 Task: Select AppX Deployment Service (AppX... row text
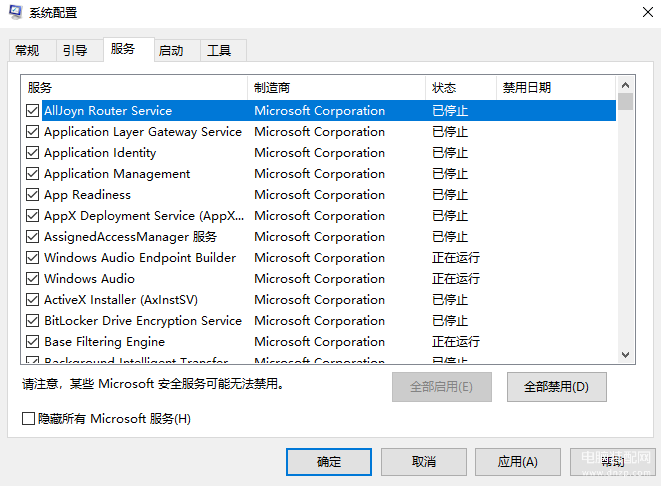[x=144, y=216]
